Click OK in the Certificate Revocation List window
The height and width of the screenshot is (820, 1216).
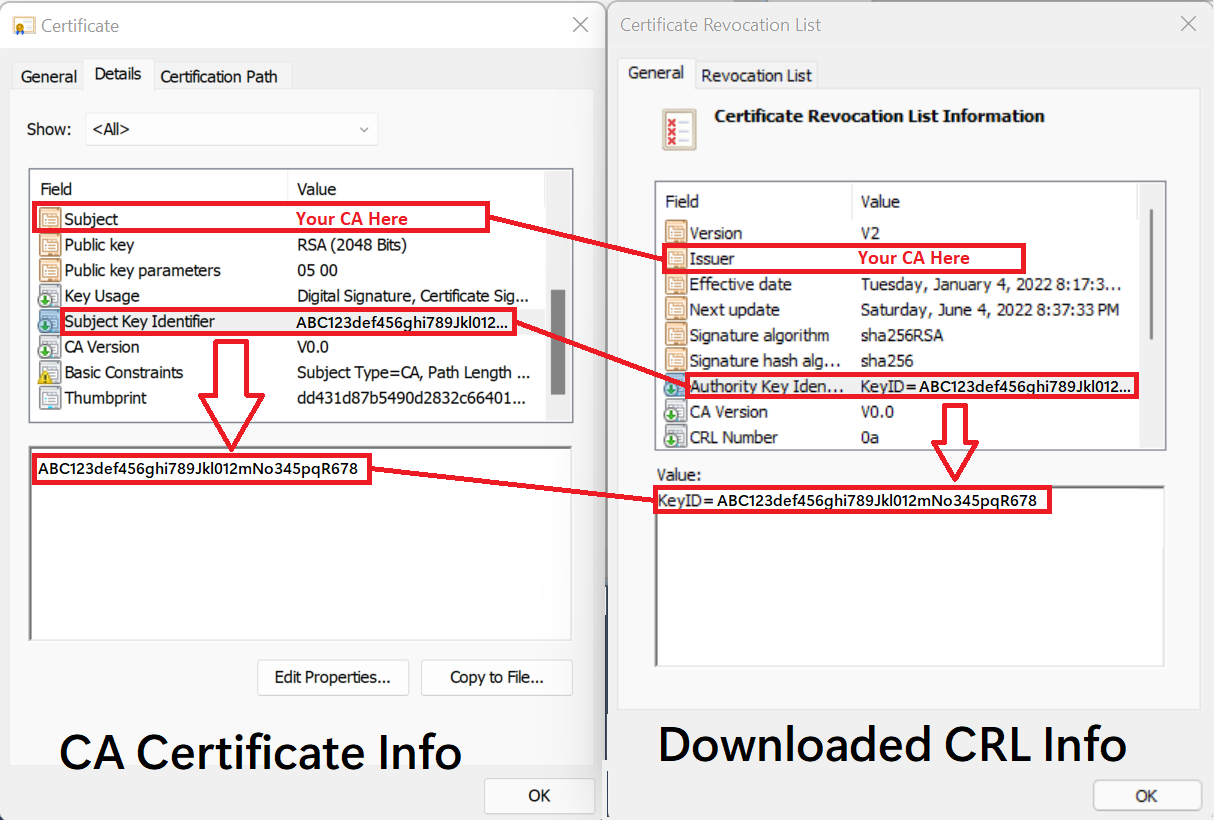pos(1146,796)
